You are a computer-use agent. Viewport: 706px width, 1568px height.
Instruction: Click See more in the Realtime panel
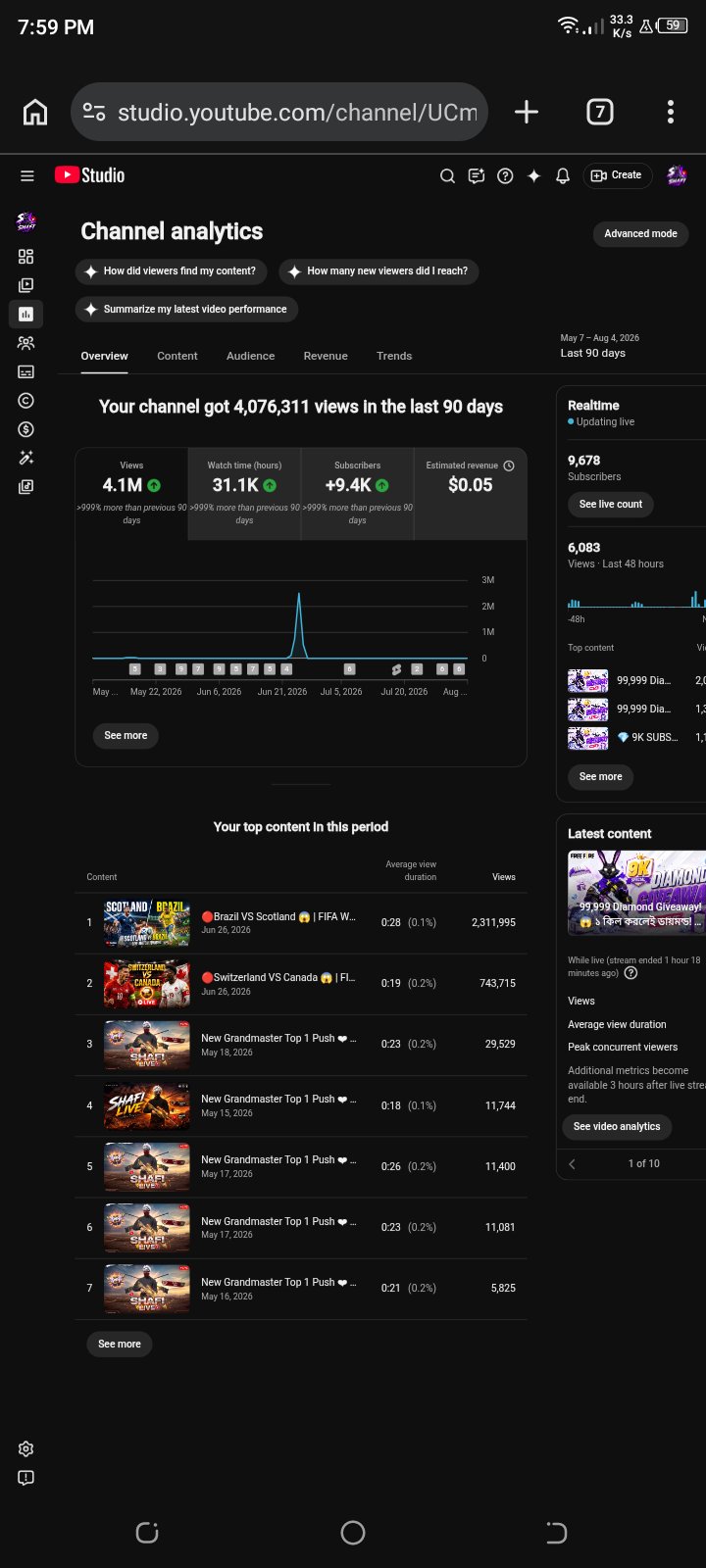600,777
